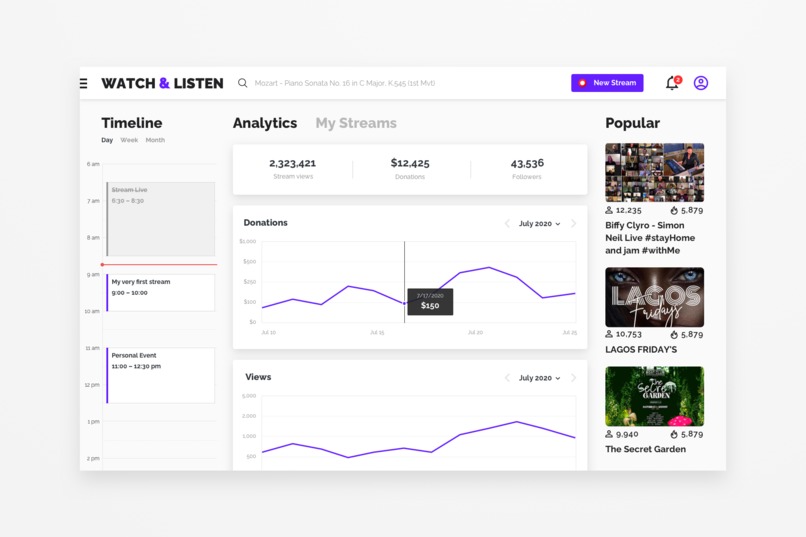Open LAGOS FRIDAY'S title link

(x=641, y=349)
